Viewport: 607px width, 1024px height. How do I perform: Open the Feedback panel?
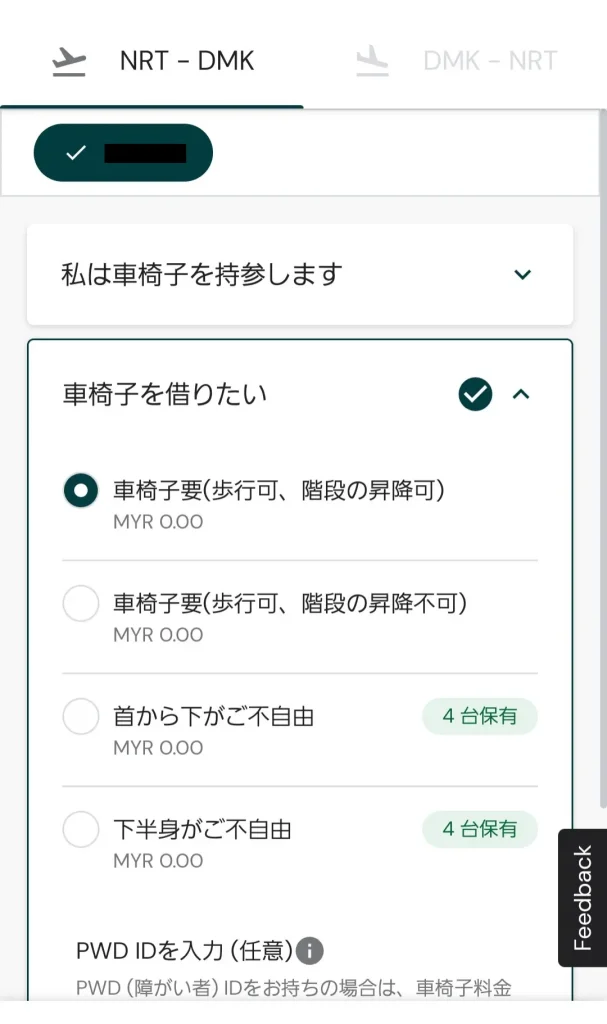(x=582, y=897)
